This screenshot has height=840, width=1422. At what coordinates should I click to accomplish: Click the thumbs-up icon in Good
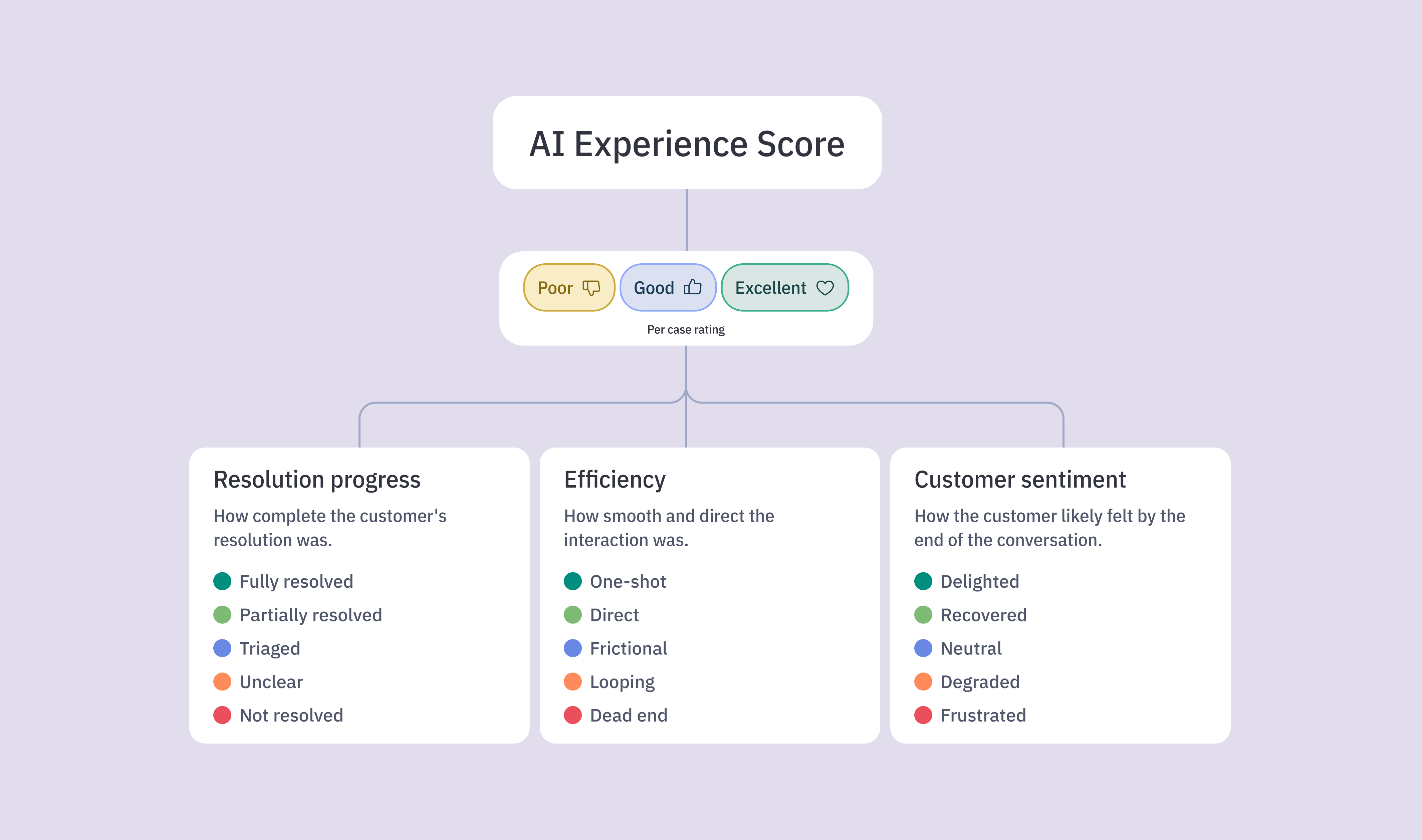692,287
